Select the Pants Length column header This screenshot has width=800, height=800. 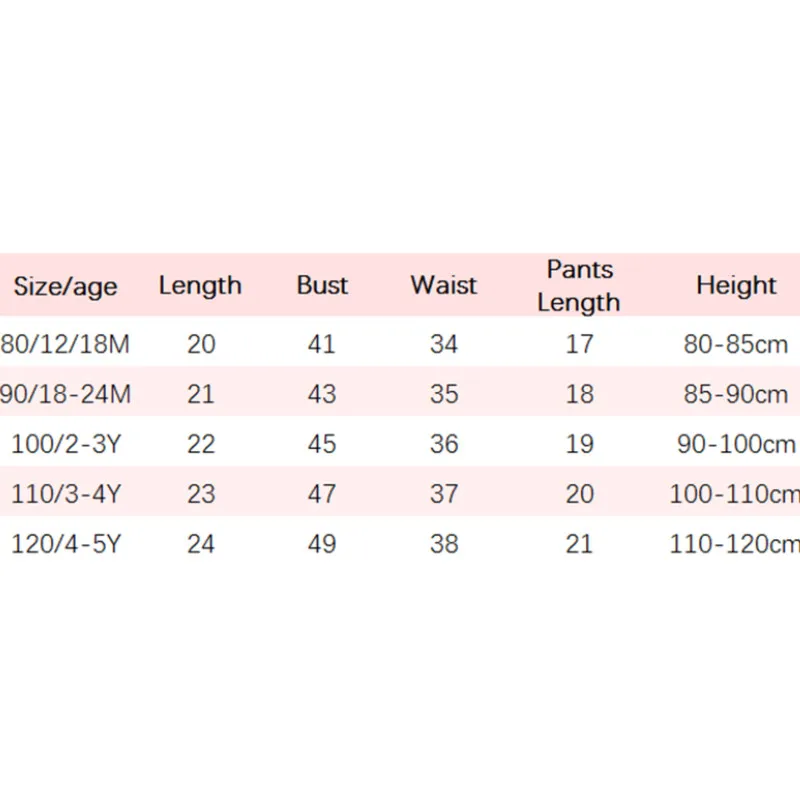(579, 286)
